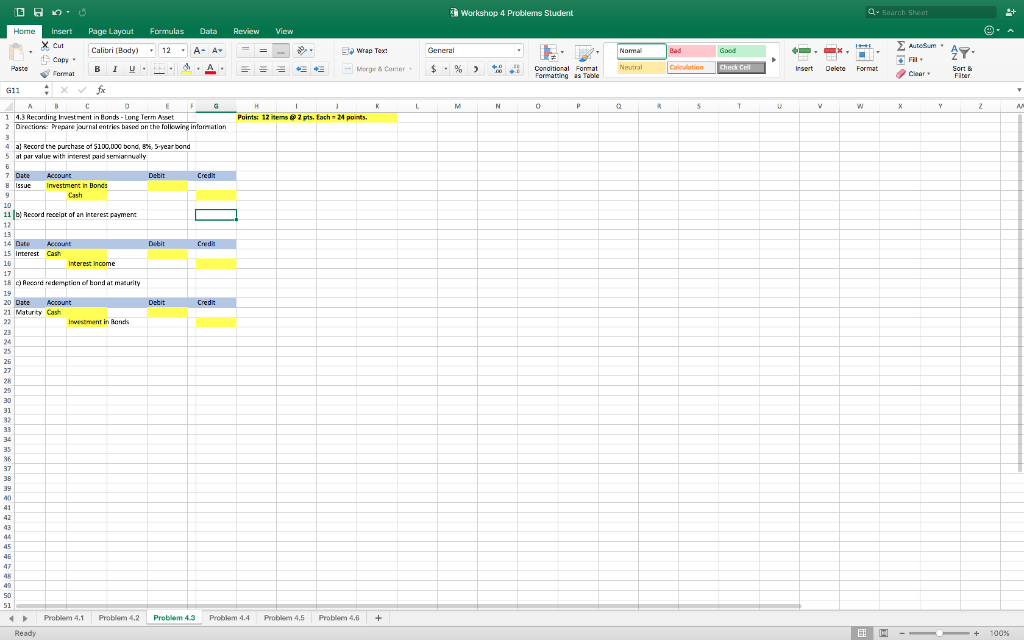The height and width of the screenshot is (640, 1024).
Task: Click the Format painter brush
Action: click(x=45, y=74)
